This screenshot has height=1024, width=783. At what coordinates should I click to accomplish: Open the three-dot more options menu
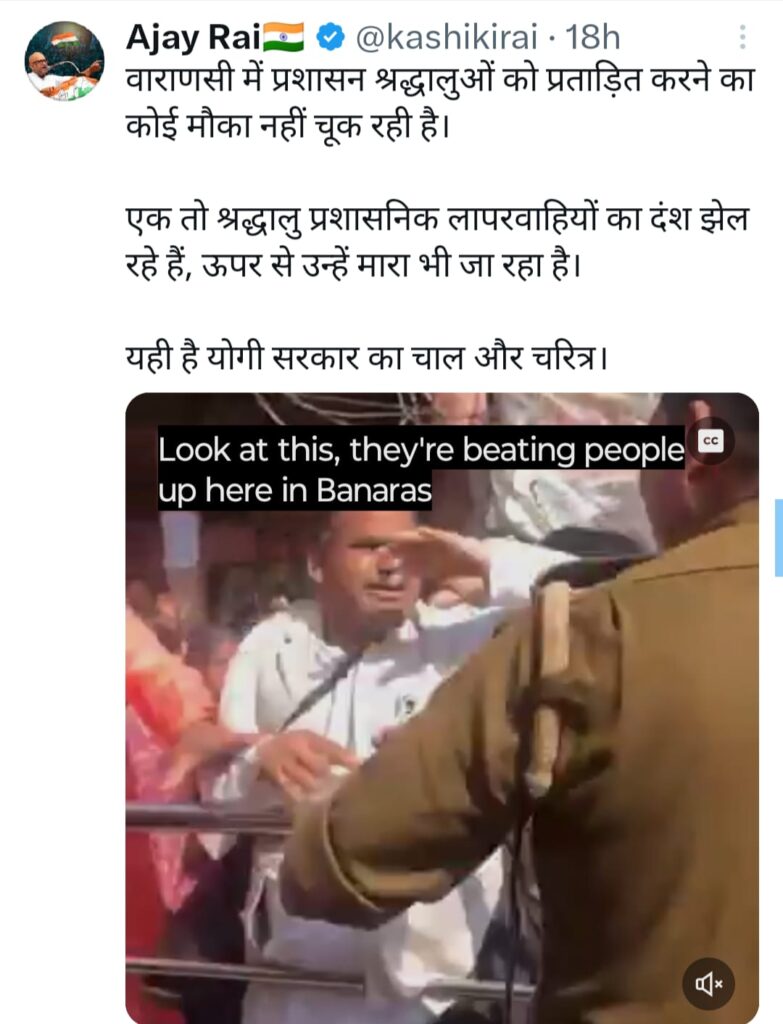(x=743, y=37)
